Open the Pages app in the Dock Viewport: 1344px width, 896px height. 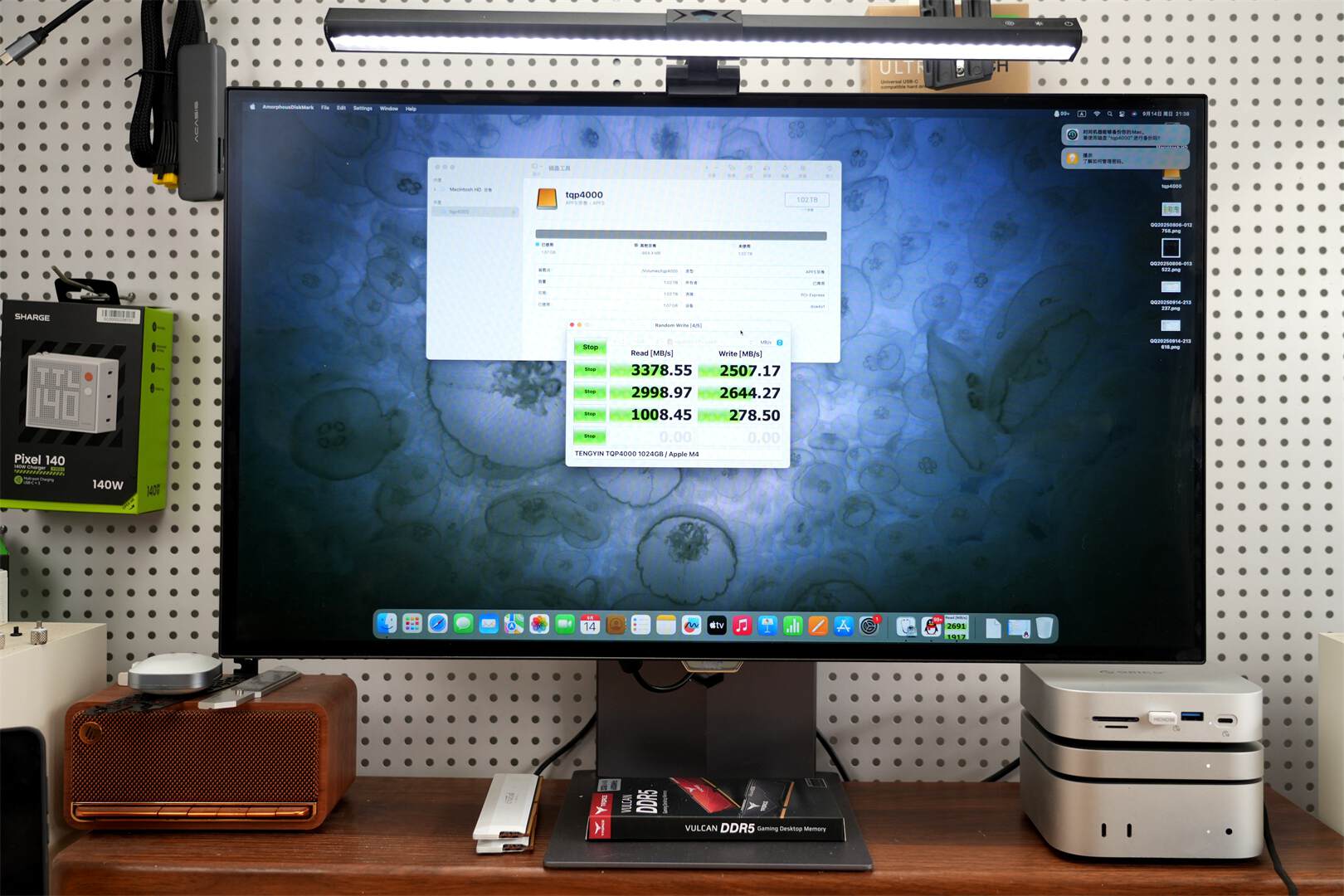tap(818, 626)
